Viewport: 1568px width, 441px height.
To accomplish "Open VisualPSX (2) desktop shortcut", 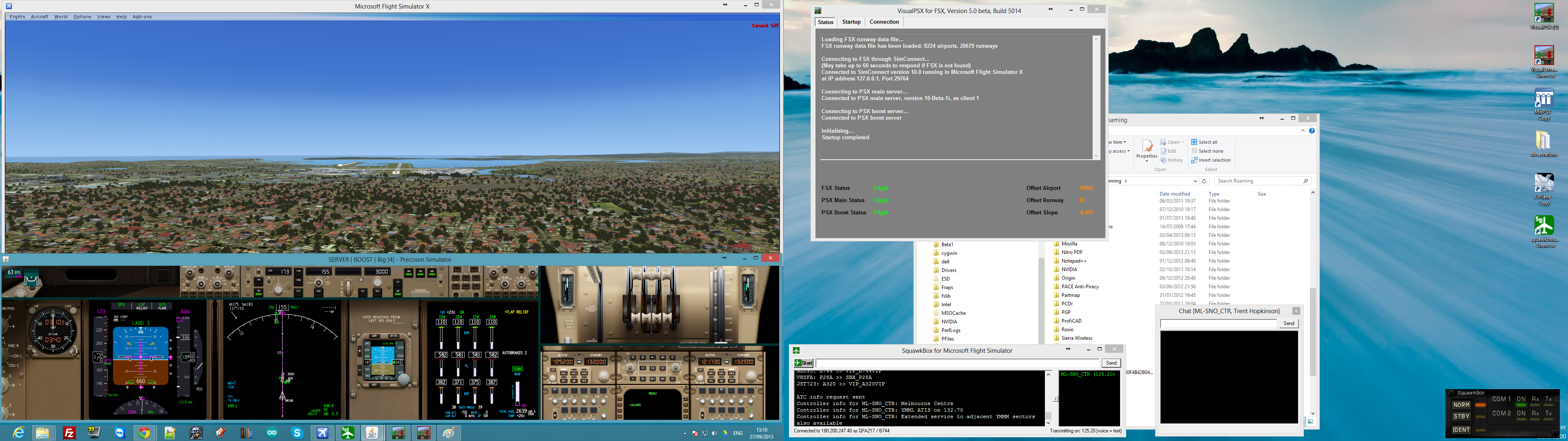I will pyautogui.click(x=1543, y=17).
